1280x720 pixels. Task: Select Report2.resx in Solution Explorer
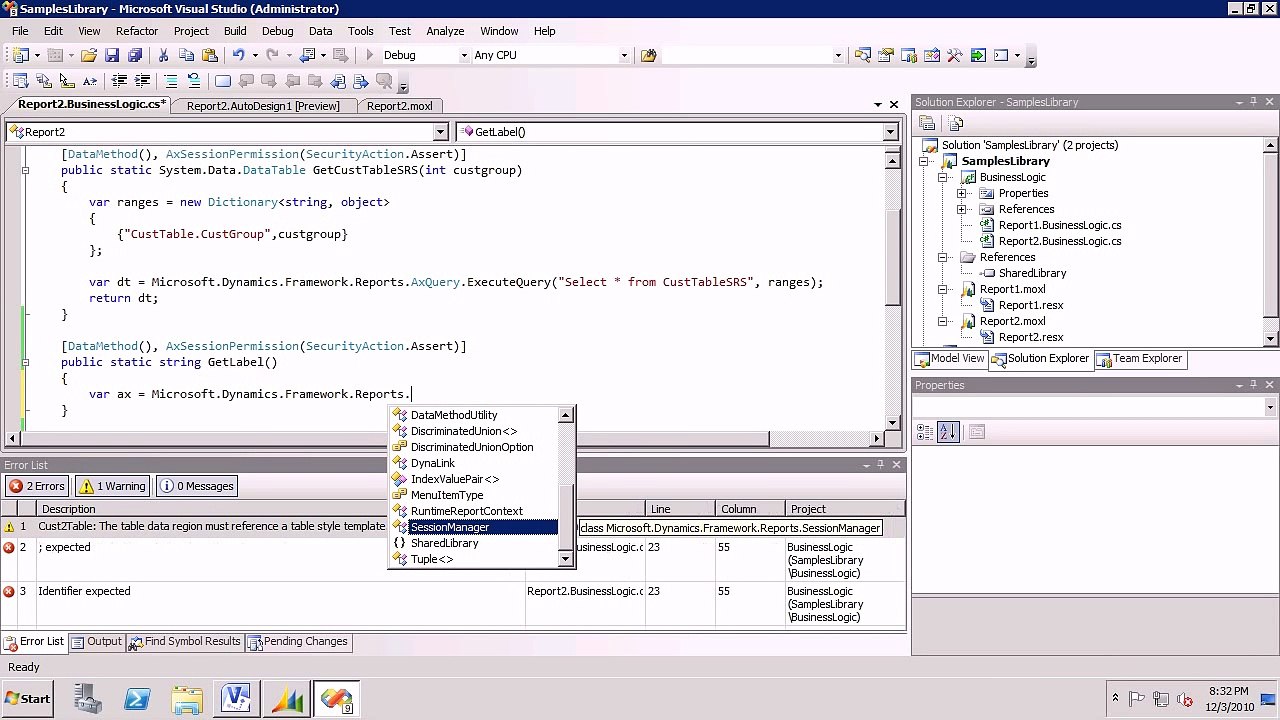click(x=1030, y=337)
